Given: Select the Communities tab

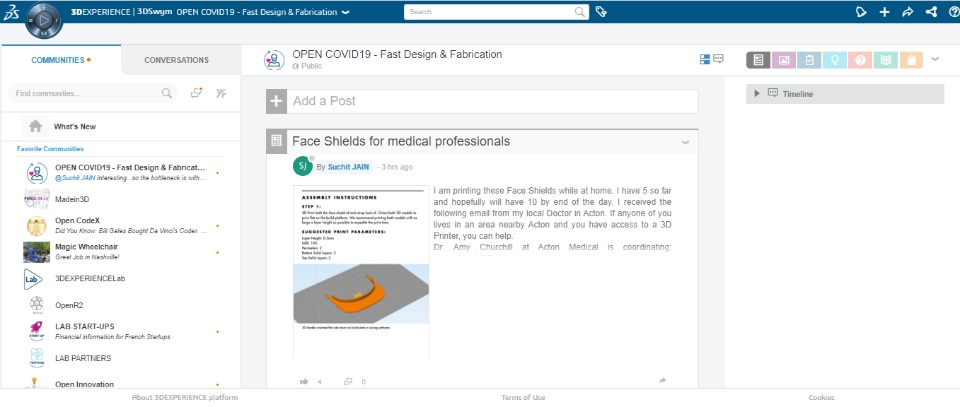Looking at the screenshot, I should pos(58,60).
